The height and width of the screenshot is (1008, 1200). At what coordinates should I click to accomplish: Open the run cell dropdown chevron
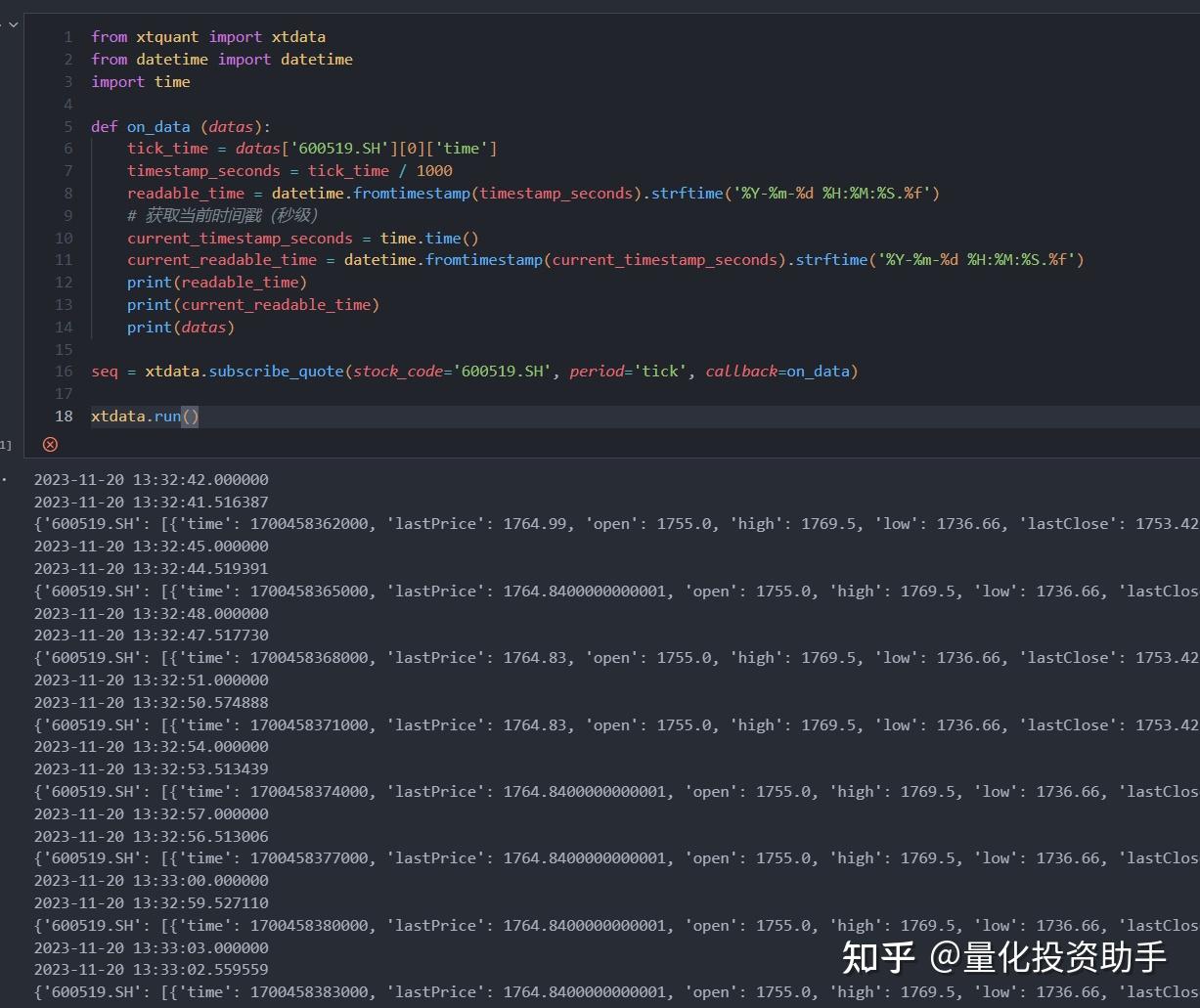tap(13, 24)
